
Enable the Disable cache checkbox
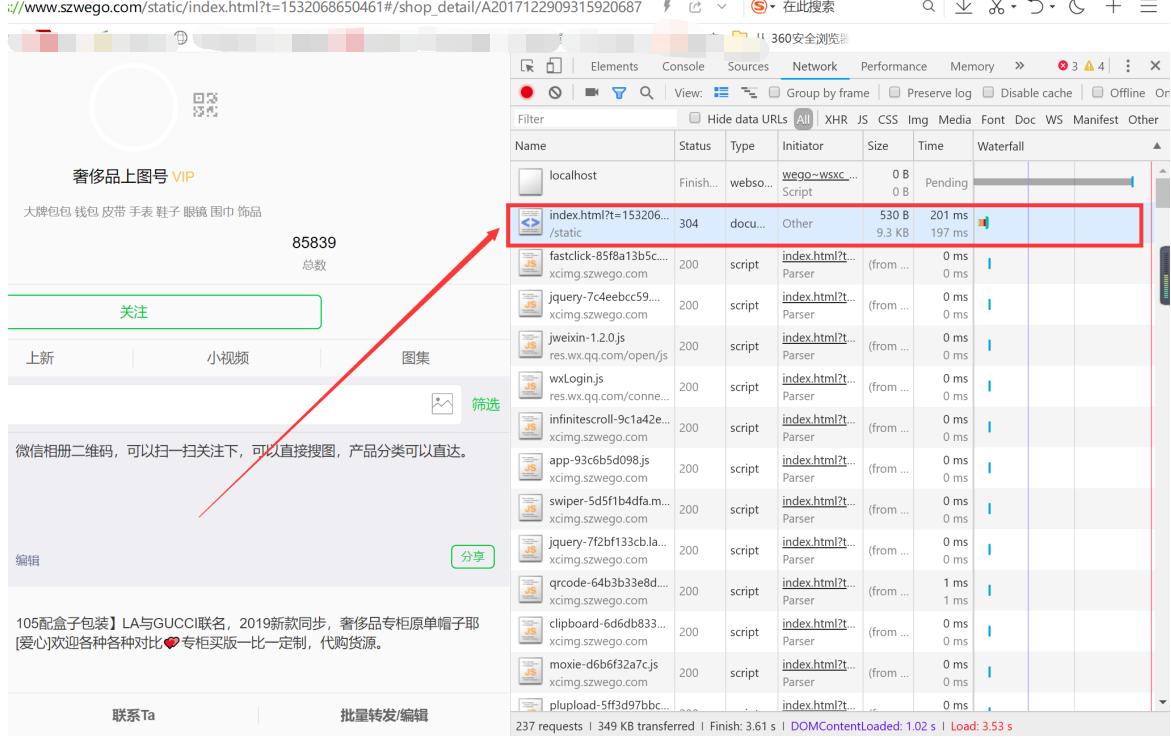click(x=988, y=93)
